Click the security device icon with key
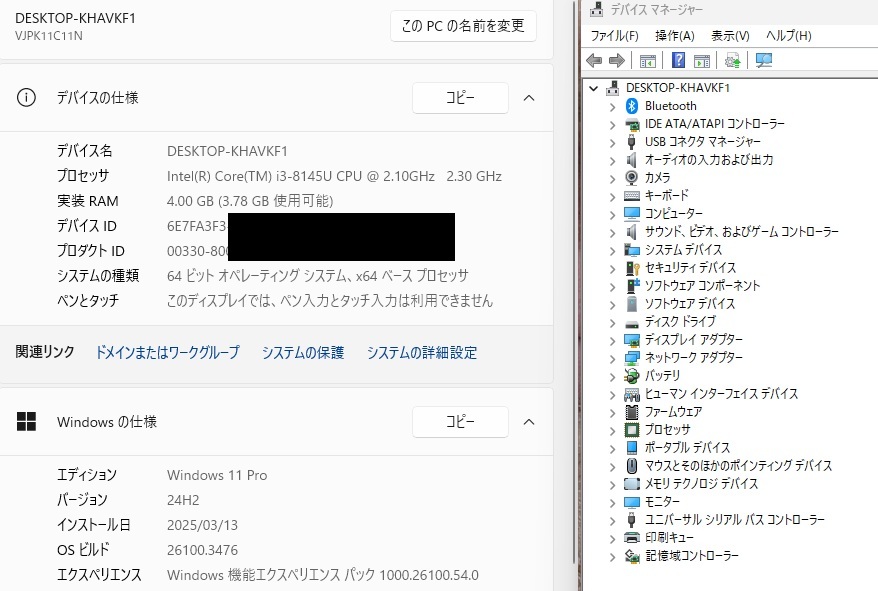 click(x=632, y=268)
